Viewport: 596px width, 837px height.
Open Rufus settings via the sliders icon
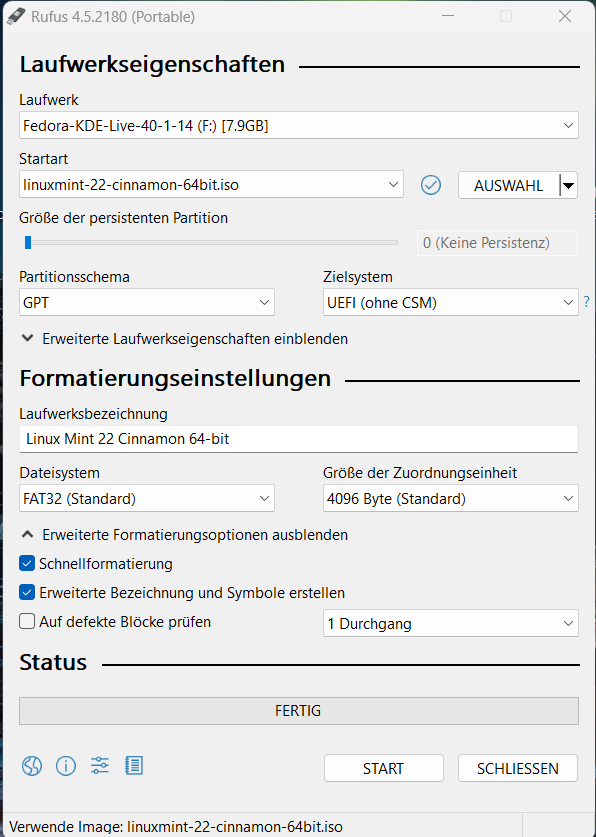(99, 766)
